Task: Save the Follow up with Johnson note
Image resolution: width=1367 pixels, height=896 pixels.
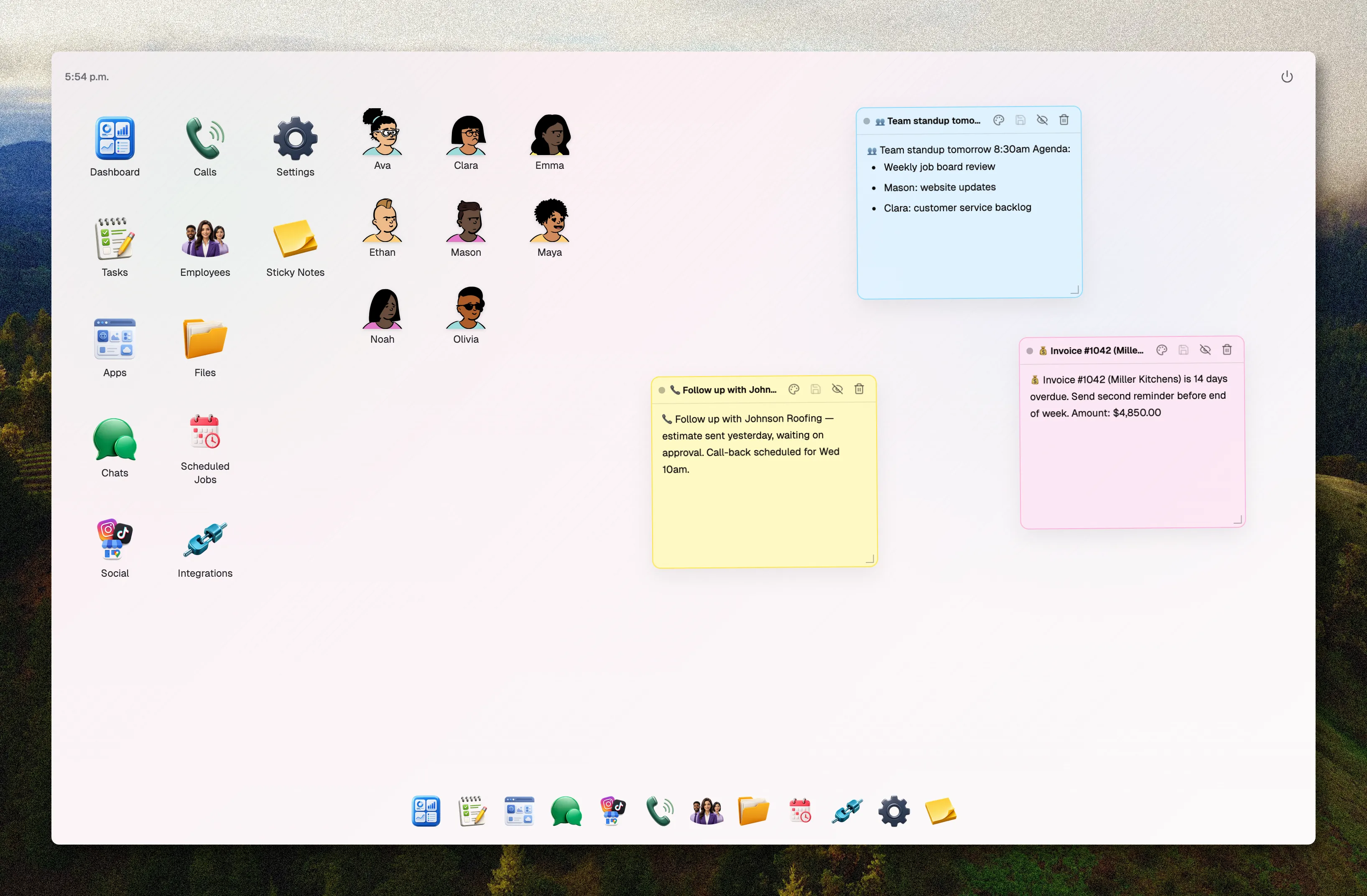Action: pos(816,389)
